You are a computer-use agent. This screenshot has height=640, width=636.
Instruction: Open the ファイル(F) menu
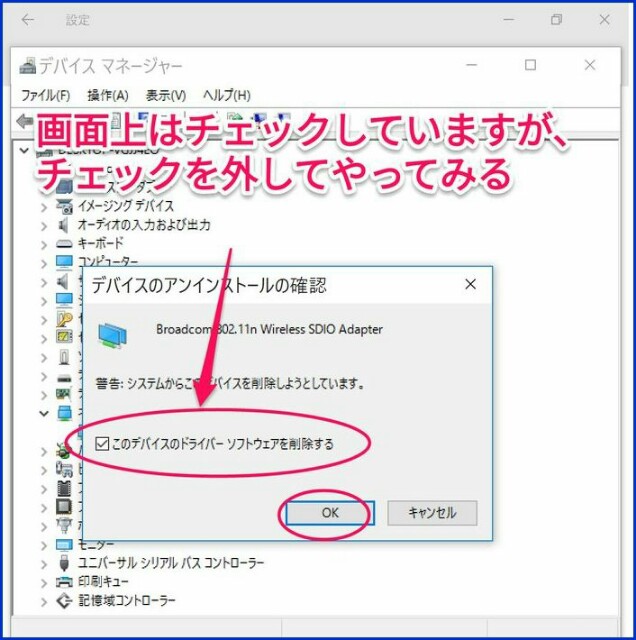(x=46, y=96)
